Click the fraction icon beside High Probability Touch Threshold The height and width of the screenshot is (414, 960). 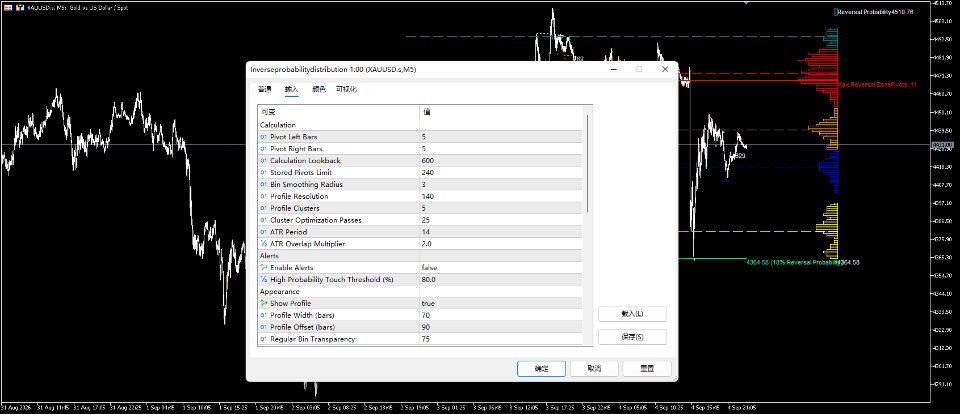click(x=263, y=279)
